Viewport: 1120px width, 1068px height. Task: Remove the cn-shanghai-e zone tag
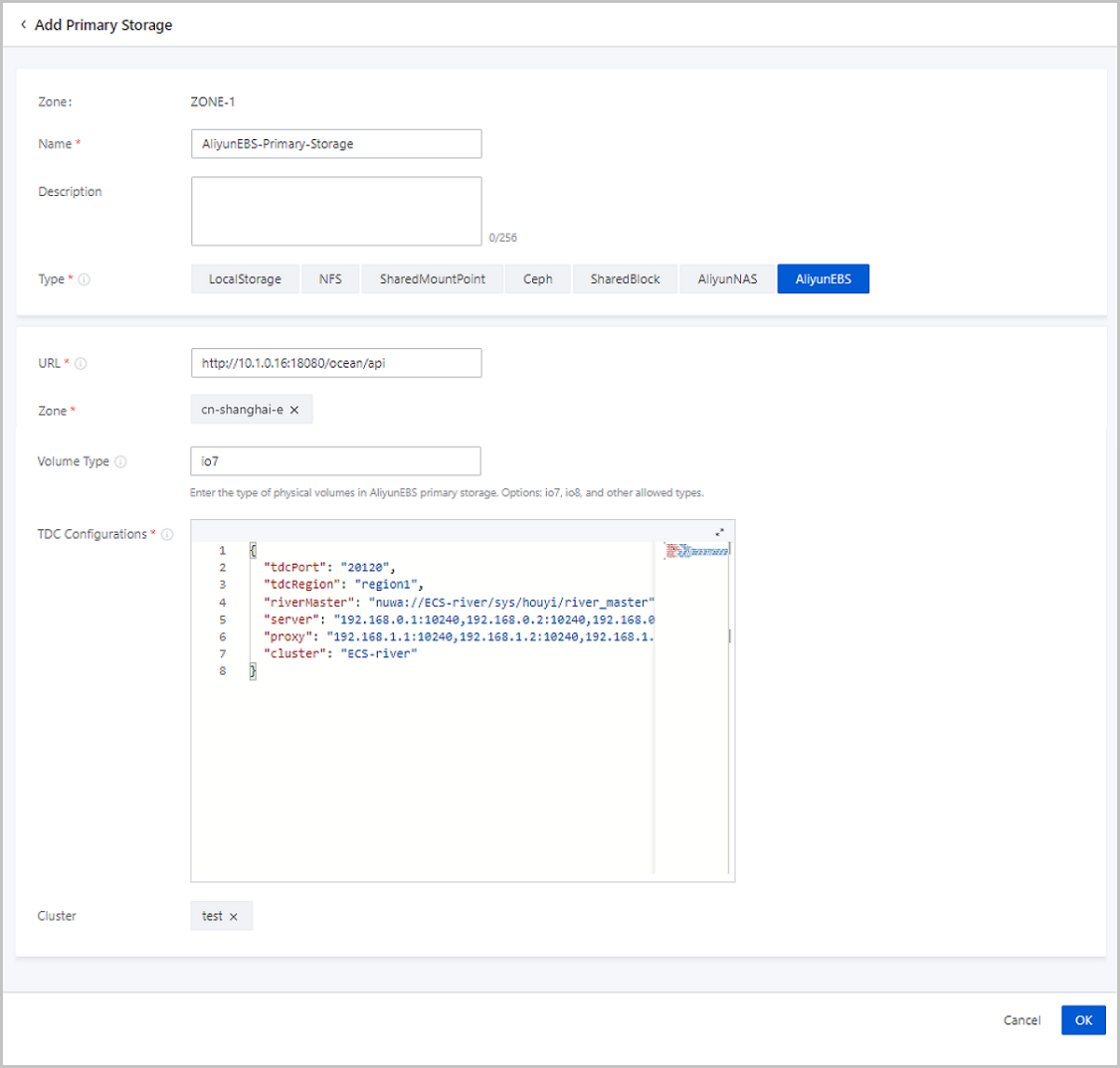click(295, 410)
